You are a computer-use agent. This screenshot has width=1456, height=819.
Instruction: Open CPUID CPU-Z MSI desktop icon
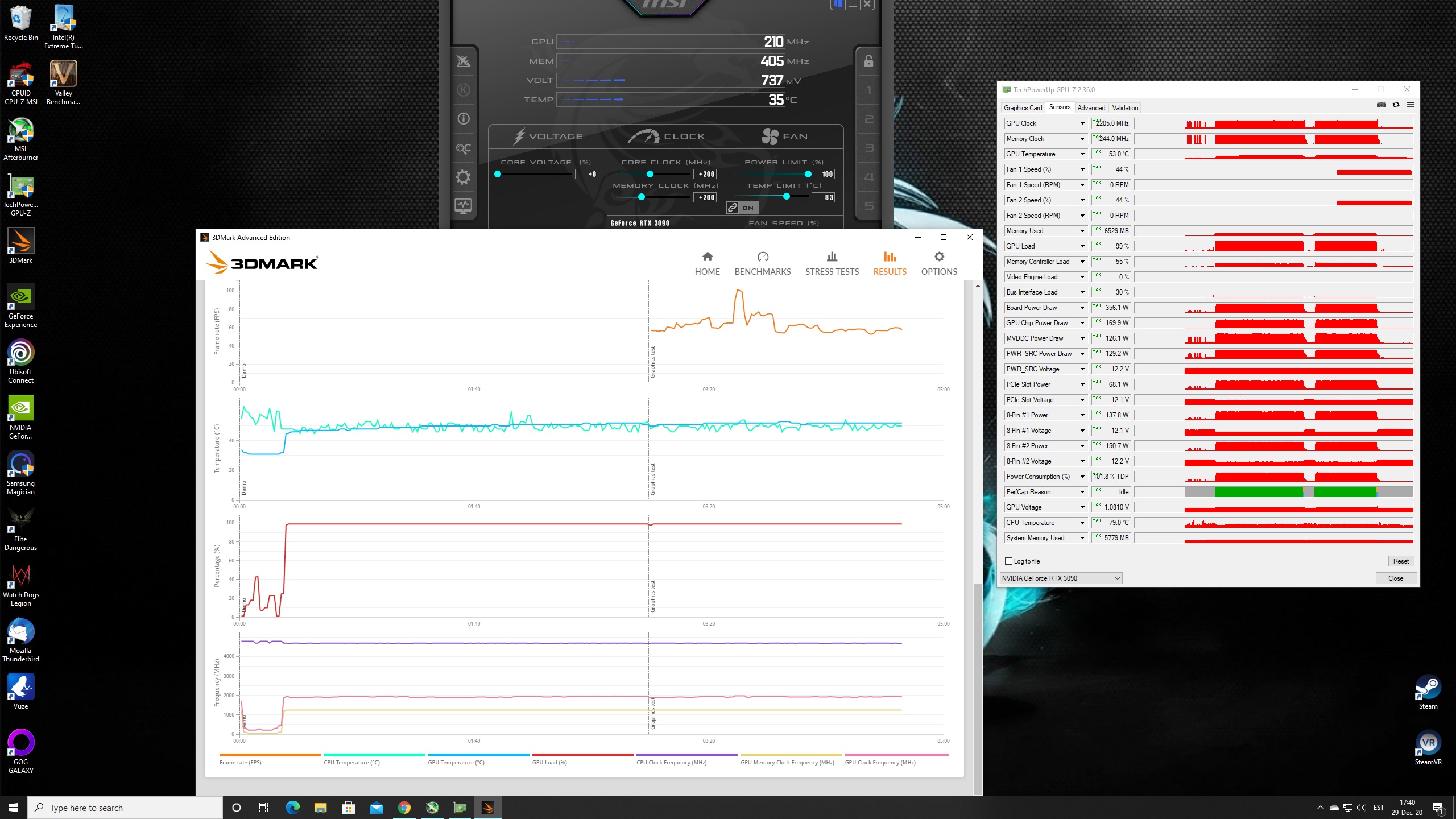21,83
